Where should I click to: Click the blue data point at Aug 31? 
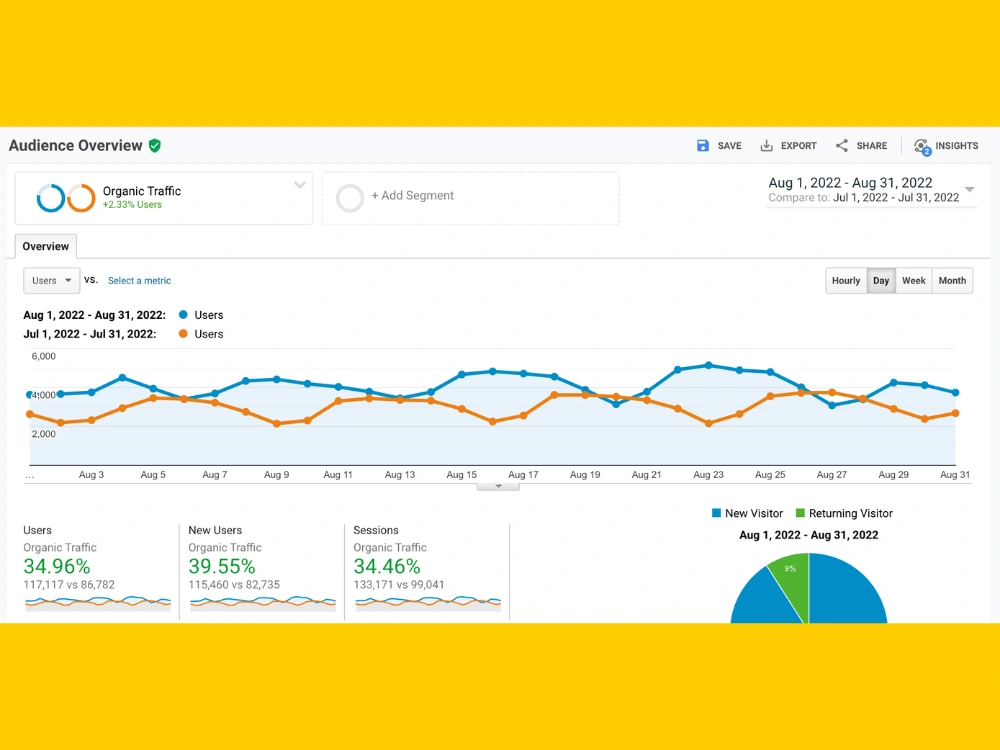point(955,393)
